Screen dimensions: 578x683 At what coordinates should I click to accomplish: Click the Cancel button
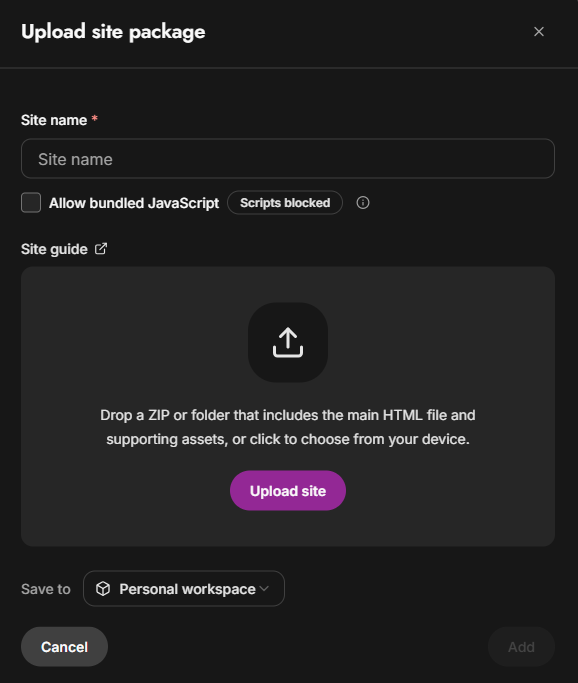[64, 647]
